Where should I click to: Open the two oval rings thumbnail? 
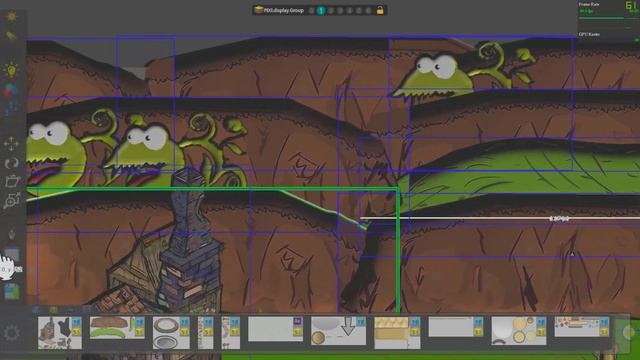pos(171,333)
